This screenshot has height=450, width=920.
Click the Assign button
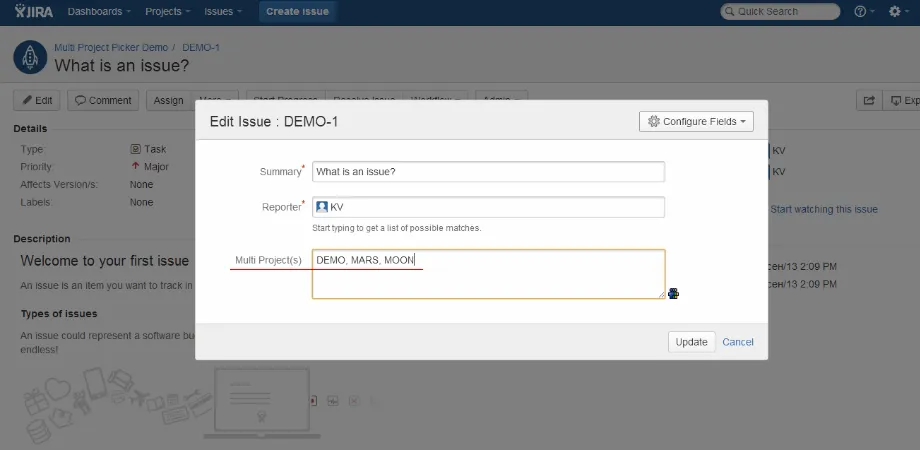[168, 100]
